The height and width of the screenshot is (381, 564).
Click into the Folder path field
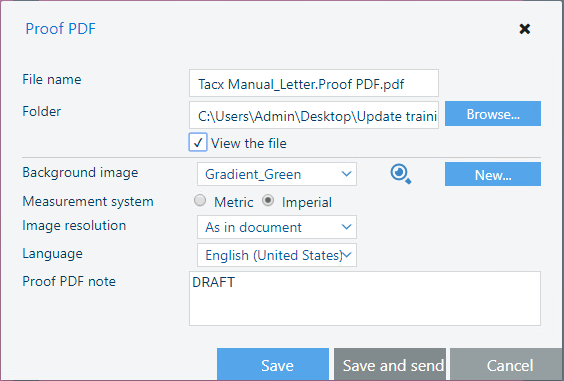click(x=314, y=115)
